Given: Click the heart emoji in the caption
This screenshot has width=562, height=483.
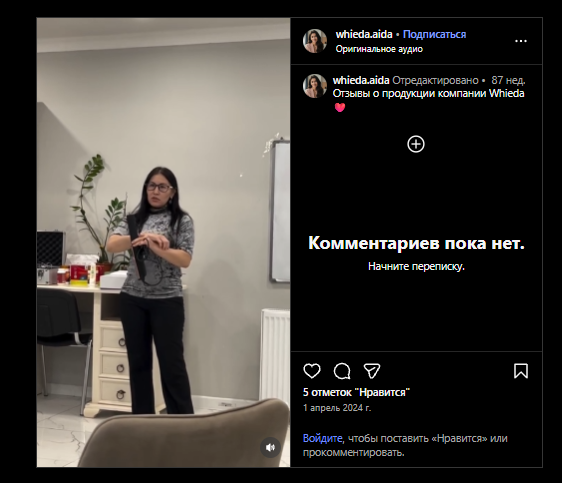Looking at the screenshot, I should coord(340,107).
